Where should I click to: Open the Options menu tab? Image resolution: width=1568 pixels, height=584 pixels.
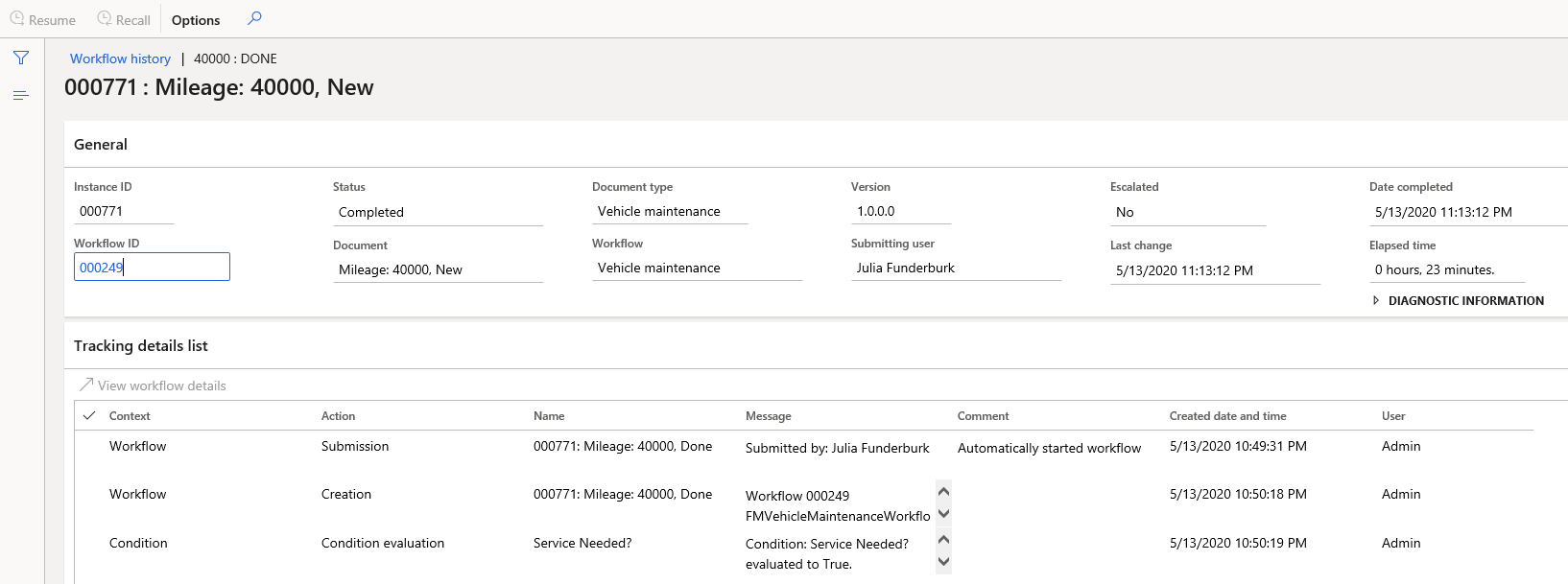pos(196,20)
